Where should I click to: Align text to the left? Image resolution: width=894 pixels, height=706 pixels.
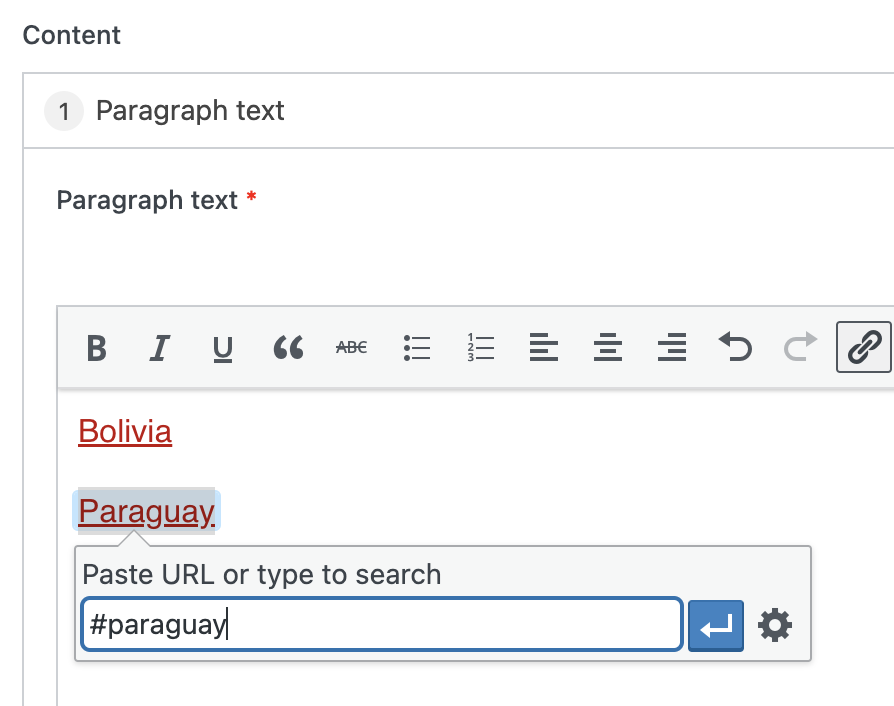point(543,348)
